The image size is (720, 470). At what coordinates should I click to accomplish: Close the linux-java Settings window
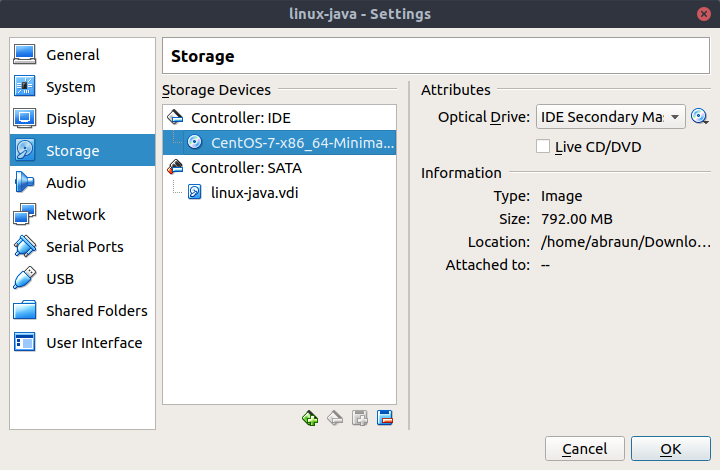(703, 14)
